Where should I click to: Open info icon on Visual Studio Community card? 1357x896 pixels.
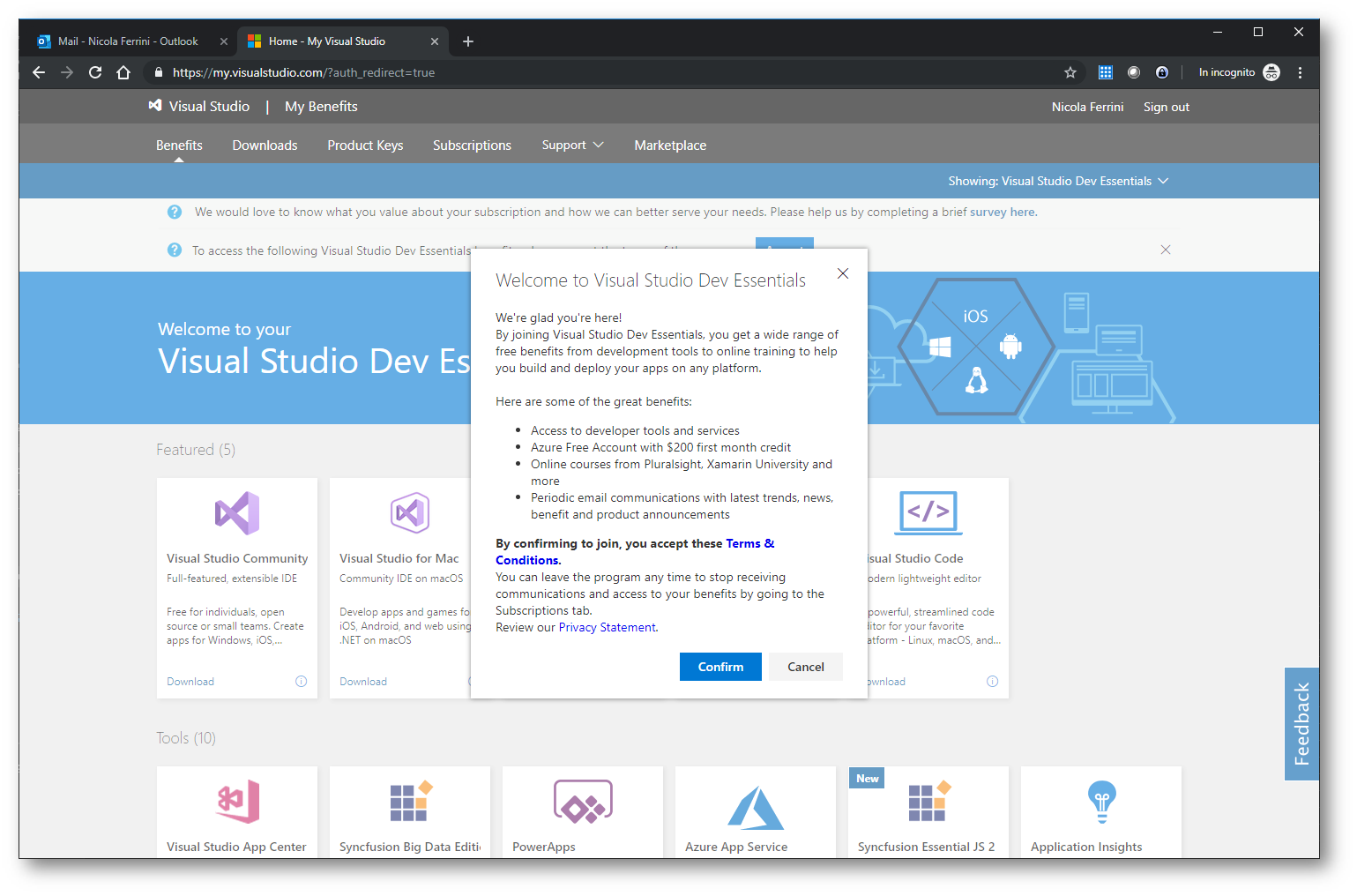point(302,682)
